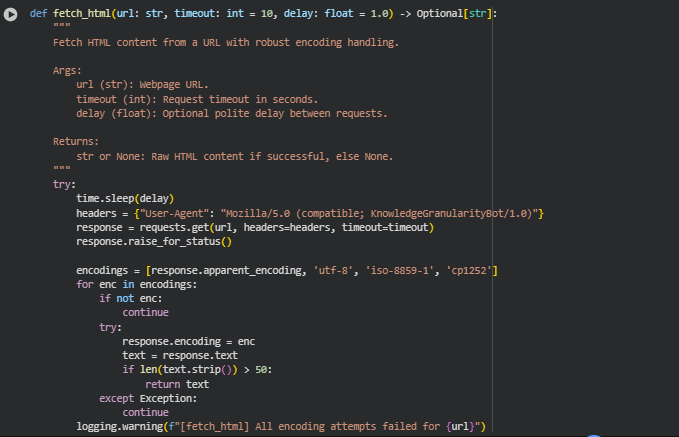Click the 'Returns:' docstring heading
The image size is (679, 437).
click(77, 141)
